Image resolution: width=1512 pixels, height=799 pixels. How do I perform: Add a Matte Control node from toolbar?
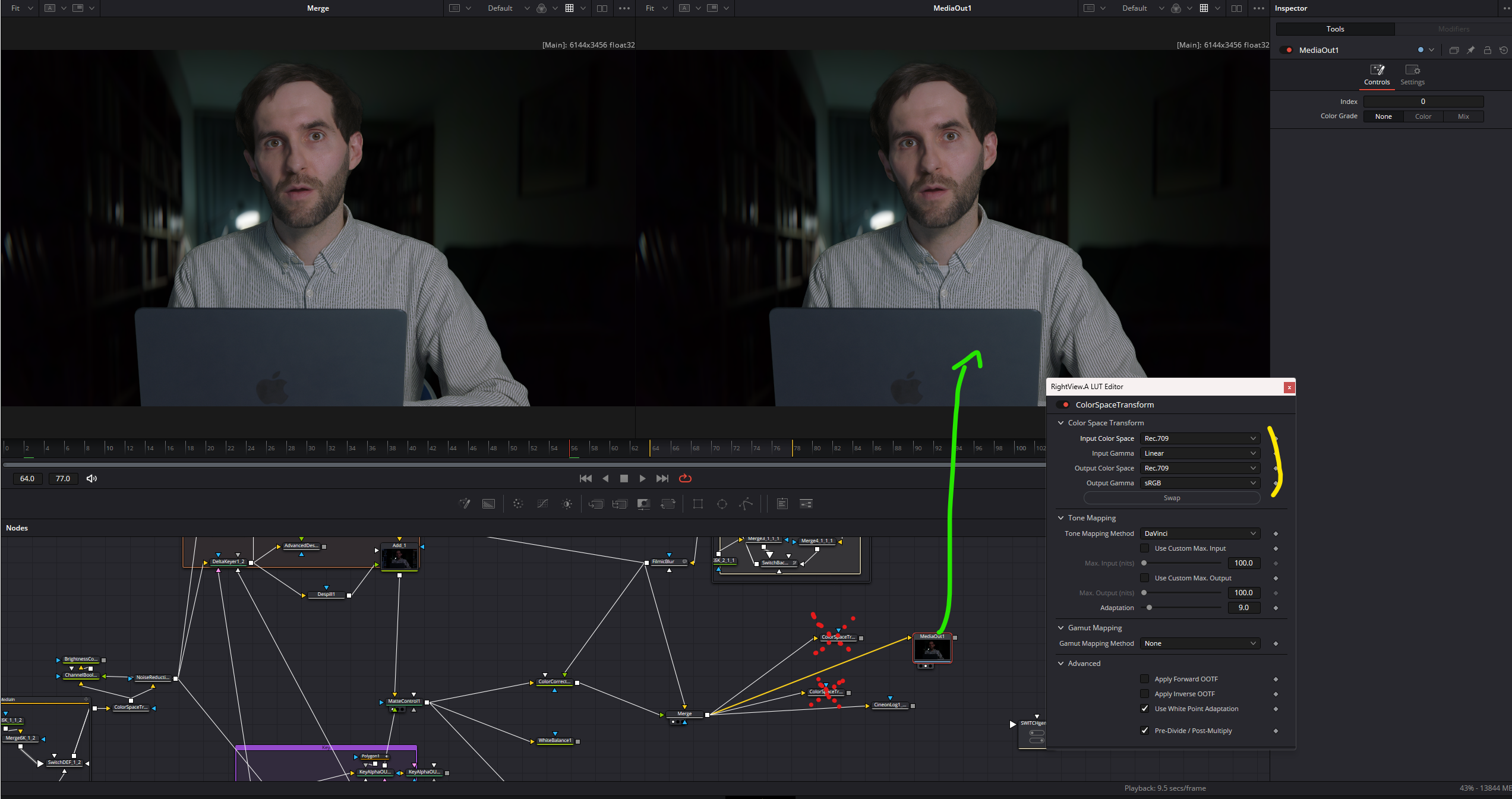(643, 504)
